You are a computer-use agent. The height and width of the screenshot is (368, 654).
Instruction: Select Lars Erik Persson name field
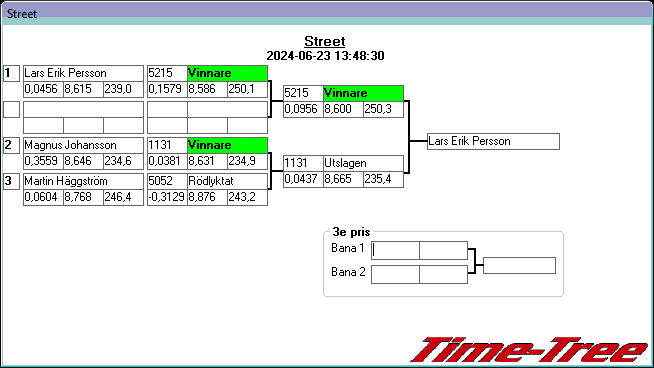tap(83, 73)
